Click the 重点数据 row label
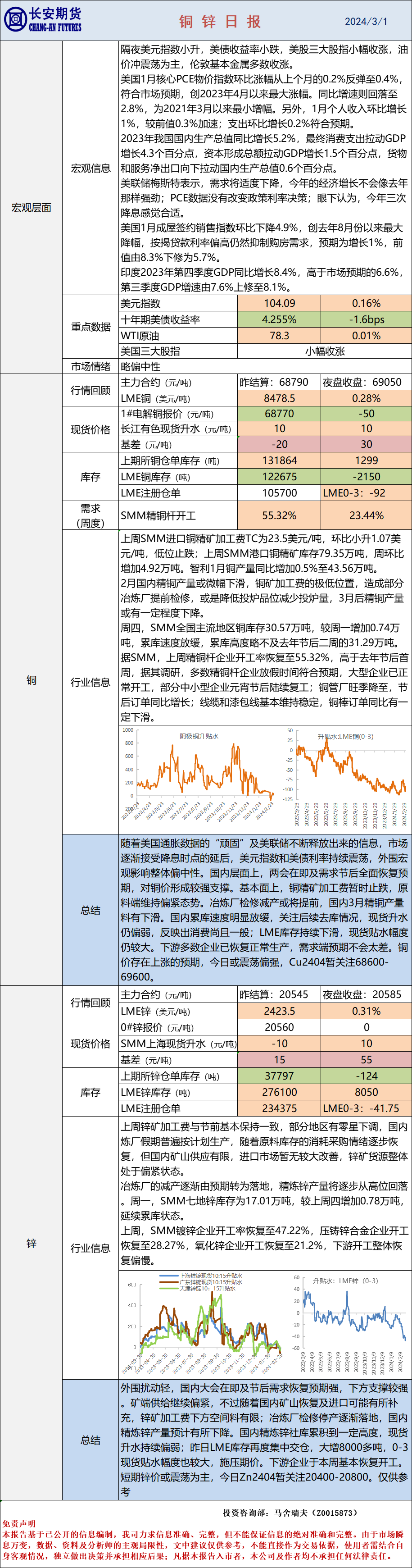 [x=91, y=327]
